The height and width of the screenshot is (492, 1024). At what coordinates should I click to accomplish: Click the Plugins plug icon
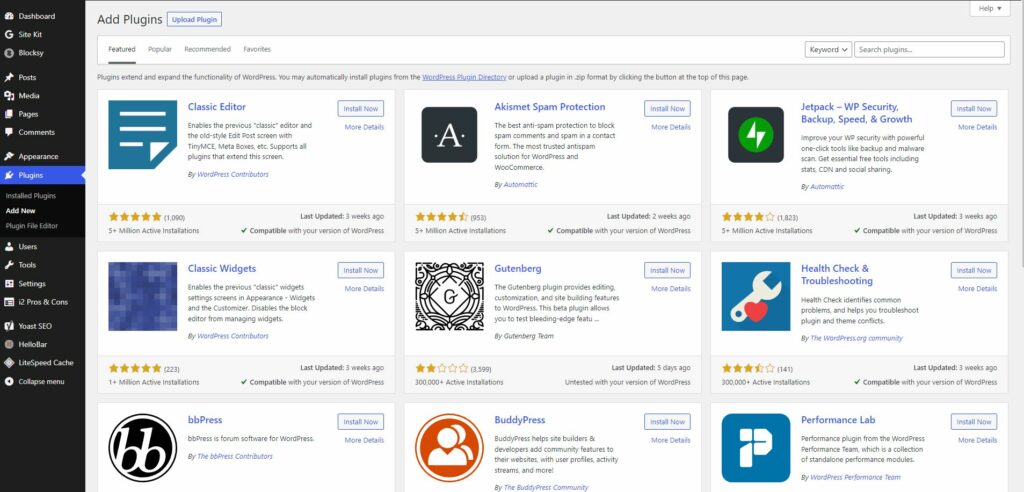9,175
